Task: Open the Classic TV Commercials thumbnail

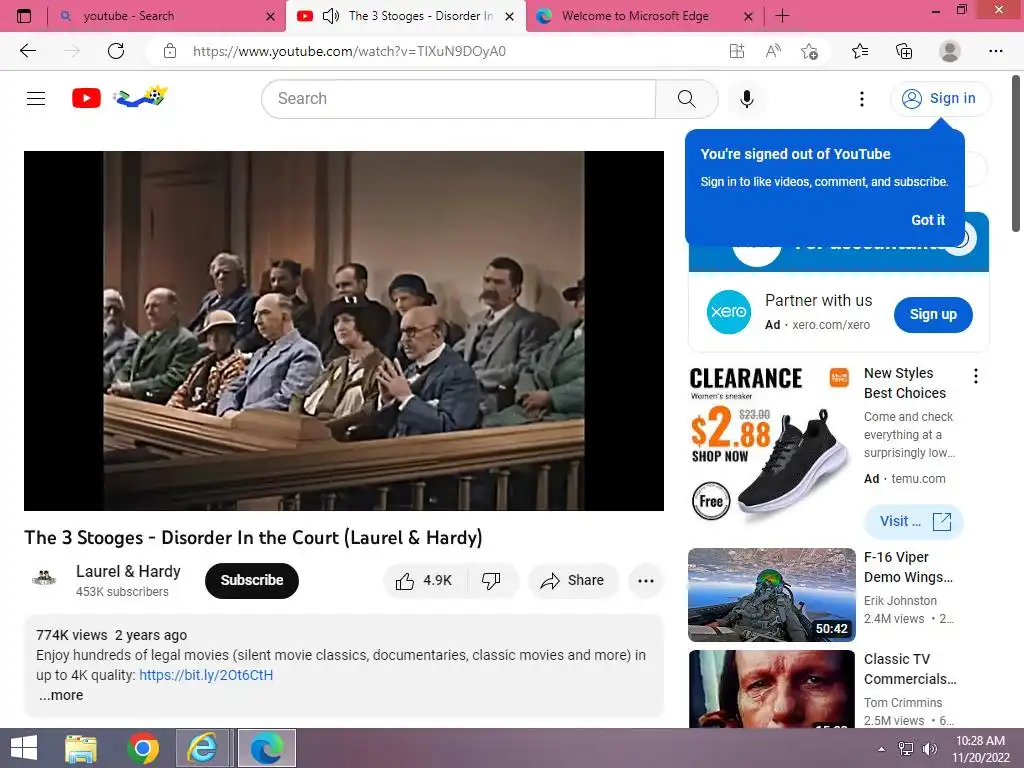Action: pyautogui.click(x=771, y=689)
